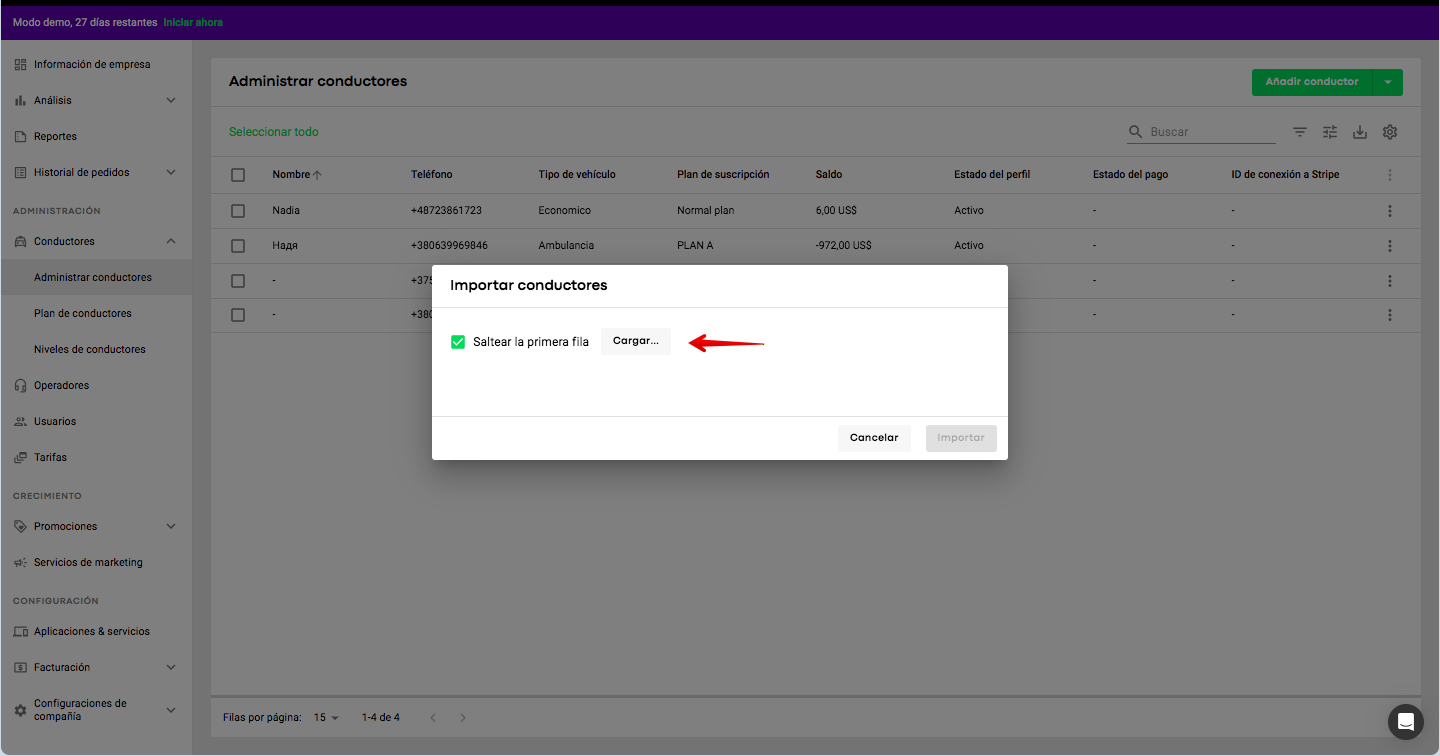
Task: Click the Economico vehicle type cell
Action: [565, 211]
